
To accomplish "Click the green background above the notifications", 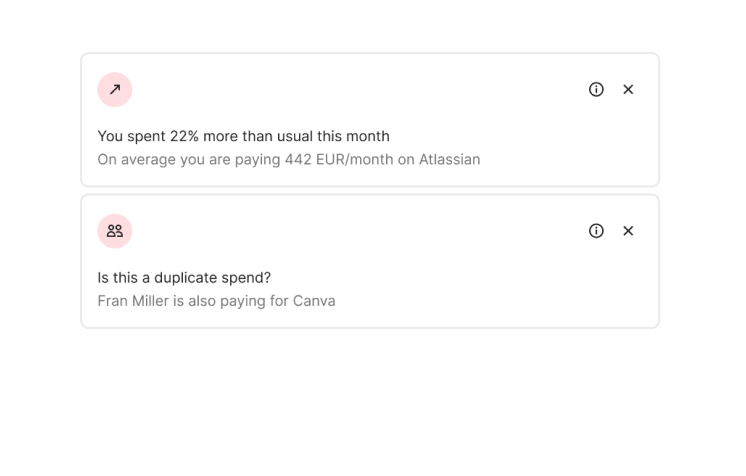I will 373,25.
